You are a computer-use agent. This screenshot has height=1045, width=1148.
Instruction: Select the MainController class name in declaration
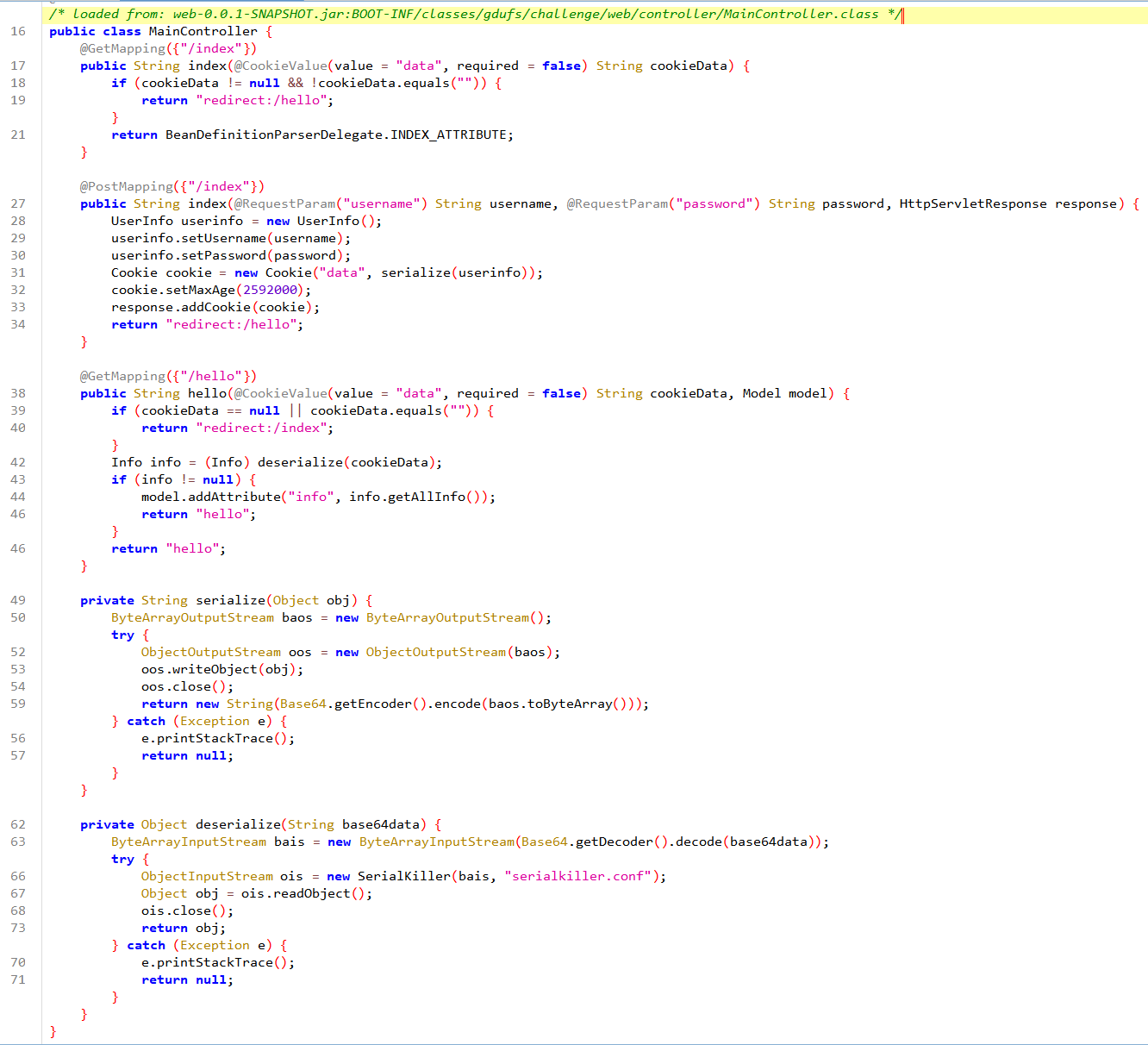pyautogui.click(x=203, y=31)
